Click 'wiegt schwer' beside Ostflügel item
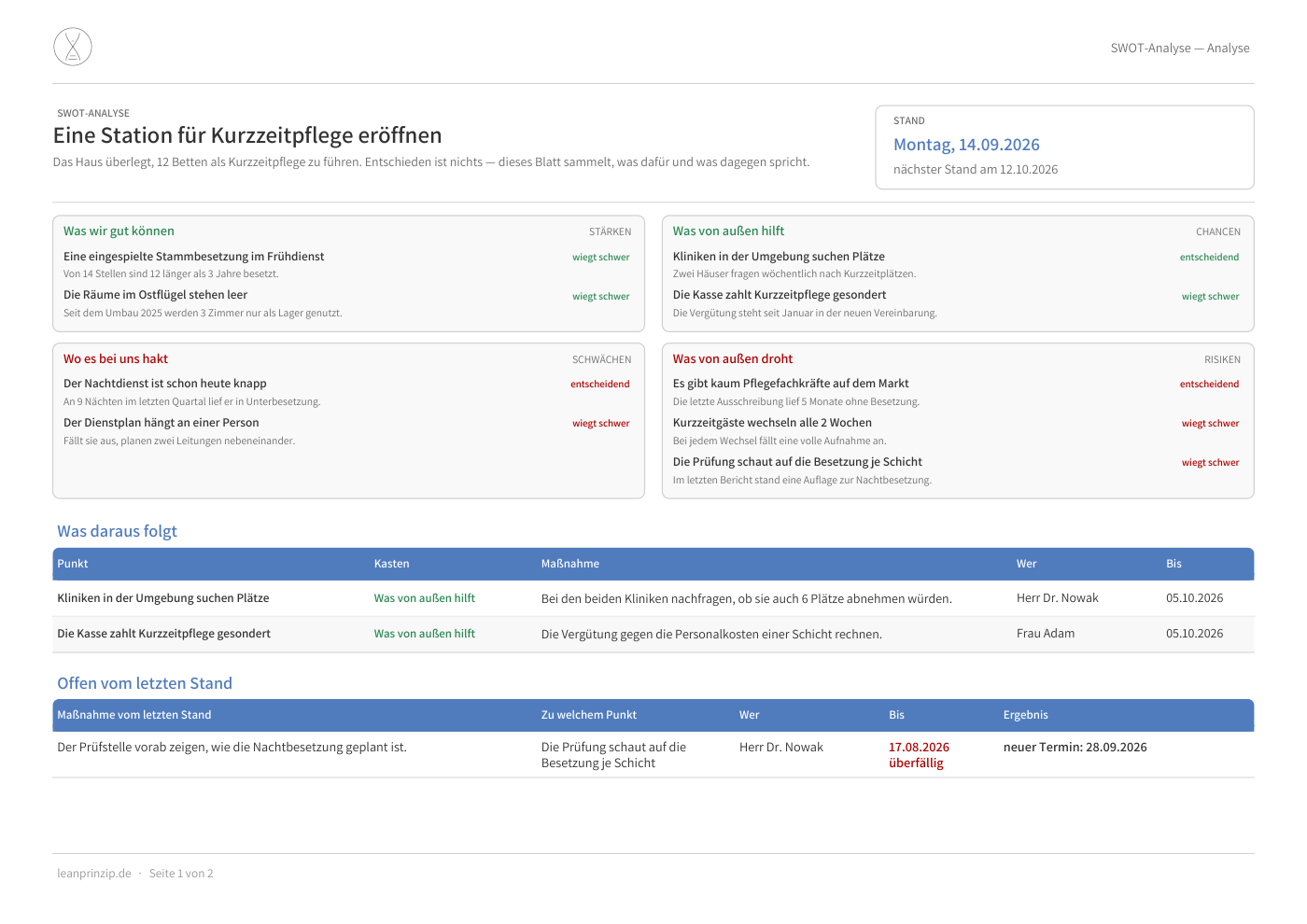The width and height of the screenshot is (1307, 924). tap(601, 297)
